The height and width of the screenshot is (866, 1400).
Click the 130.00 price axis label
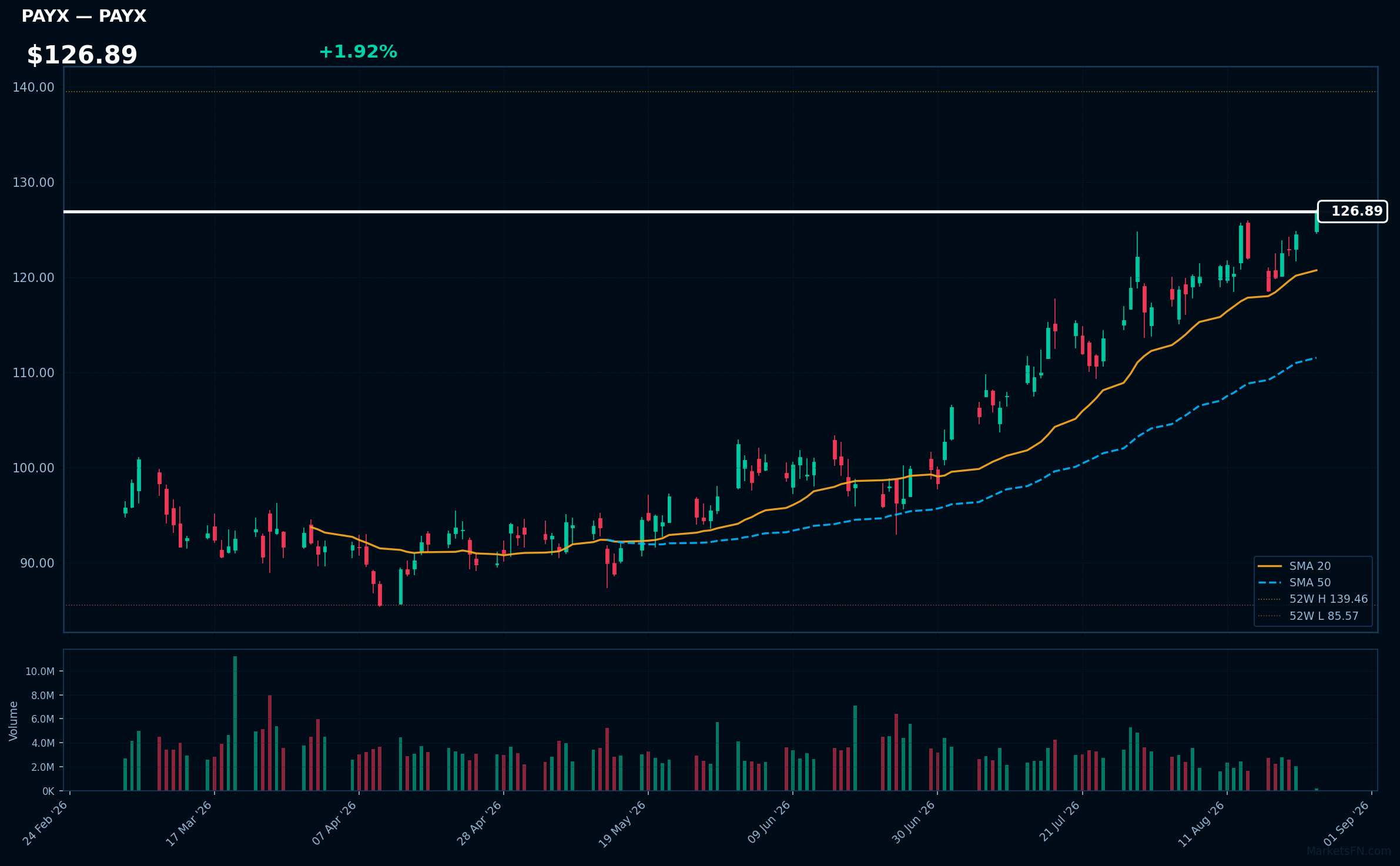point(34,182)
